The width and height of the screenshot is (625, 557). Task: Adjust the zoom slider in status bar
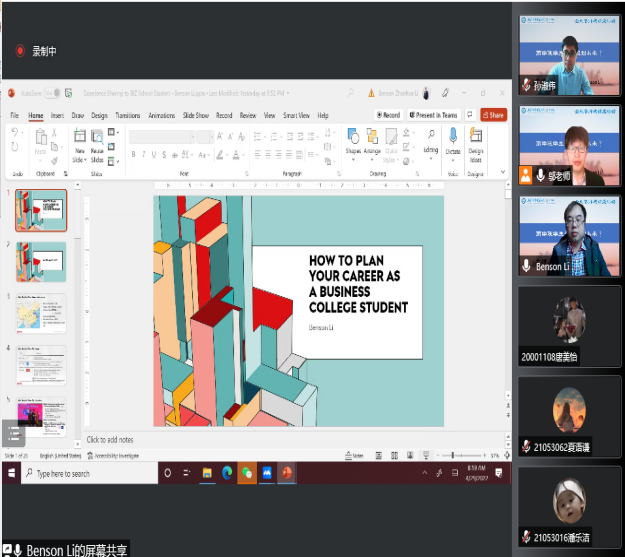(x=453, y=456)
